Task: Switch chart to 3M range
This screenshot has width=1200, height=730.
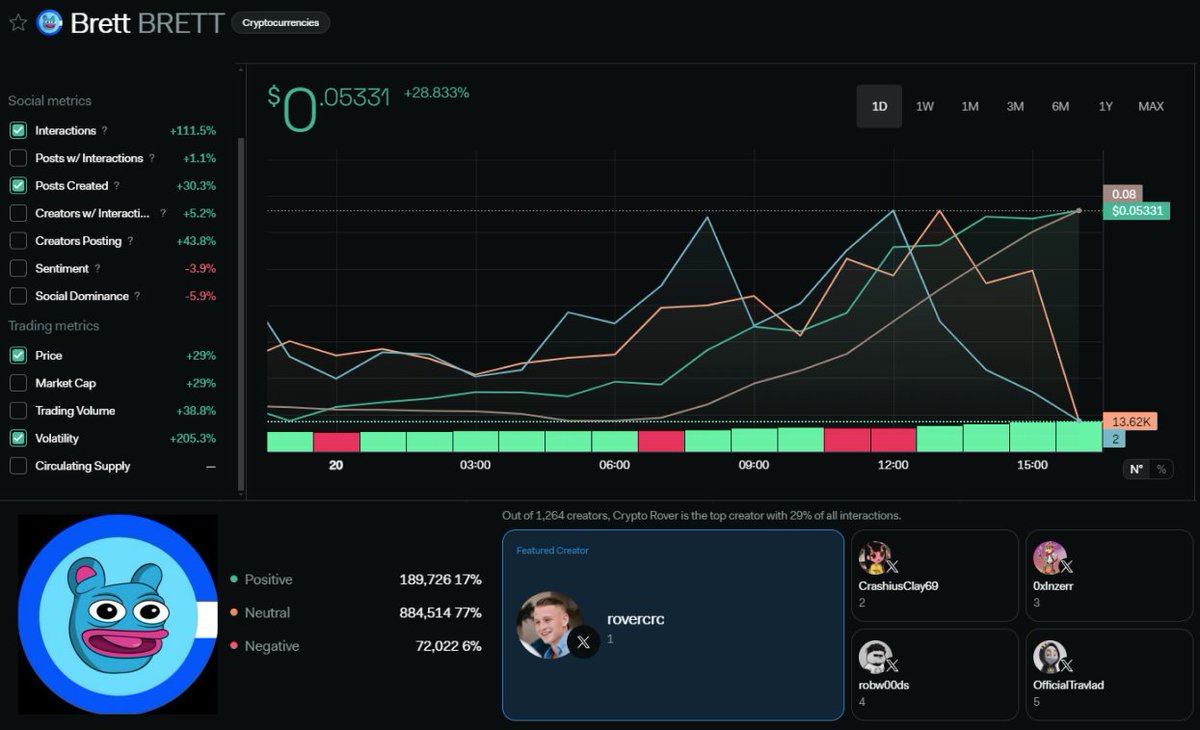Action: (1015, 106)
